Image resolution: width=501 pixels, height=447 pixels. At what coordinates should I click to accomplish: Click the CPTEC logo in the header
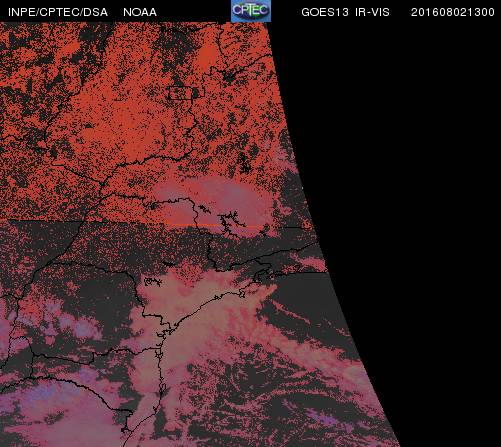pyautogui.click(x=251, y=11)
